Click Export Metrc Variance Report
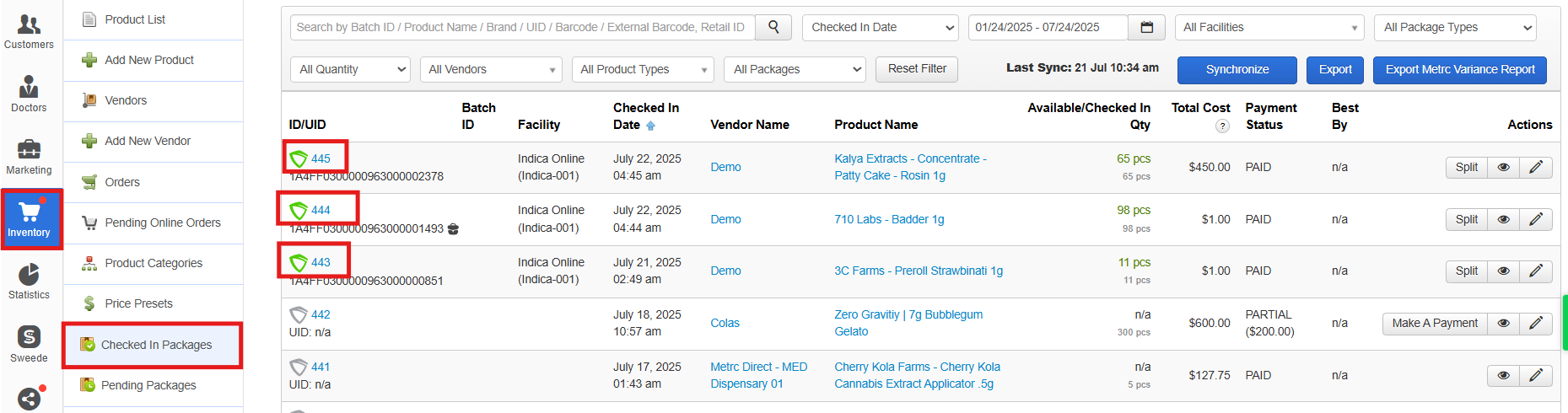1568x413 pixels. pyautogui.click(x=1459, y=69)
